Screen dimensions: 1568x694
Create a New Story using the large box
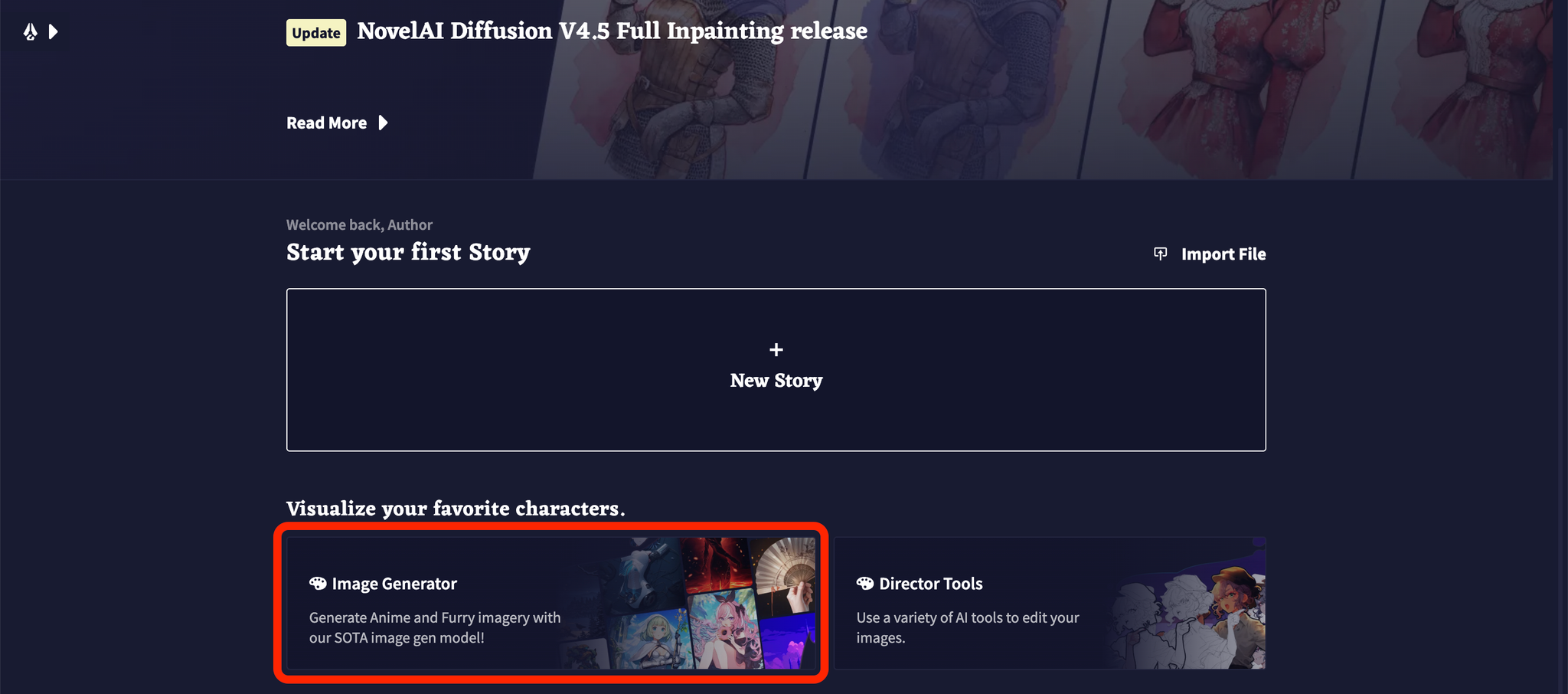coord(776,370)
